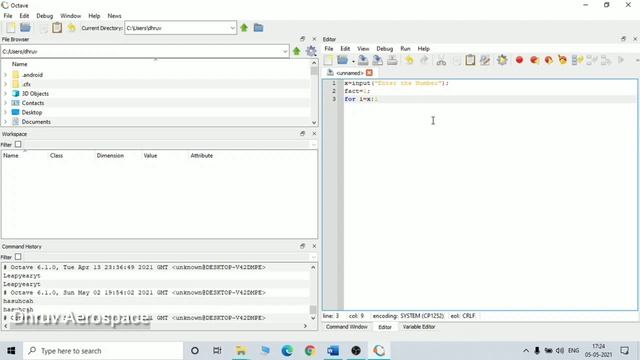The width and height of the screenshot is (640, 360).
Task: Sort File Browser by Name column
Action: pos(20,64)
